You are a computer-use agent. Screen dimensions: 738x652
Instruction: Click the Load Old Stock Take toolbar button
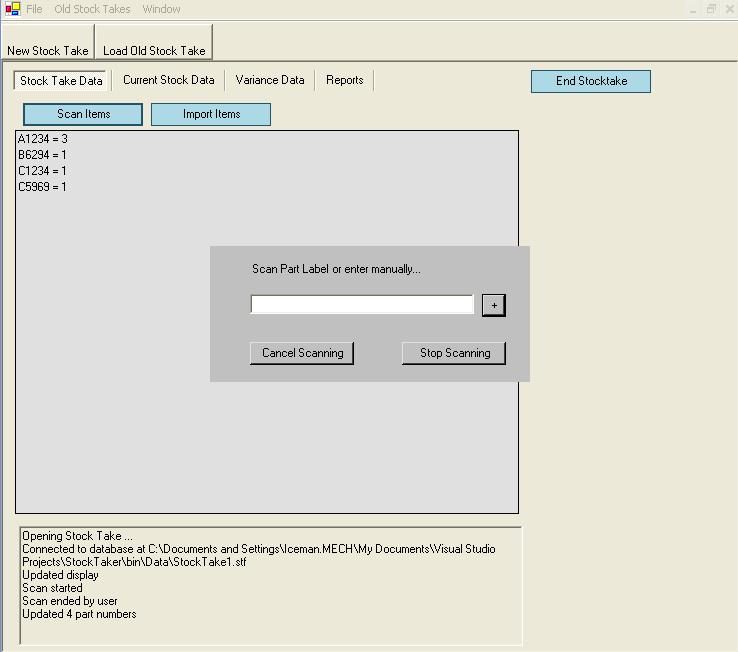coord(154,50)
